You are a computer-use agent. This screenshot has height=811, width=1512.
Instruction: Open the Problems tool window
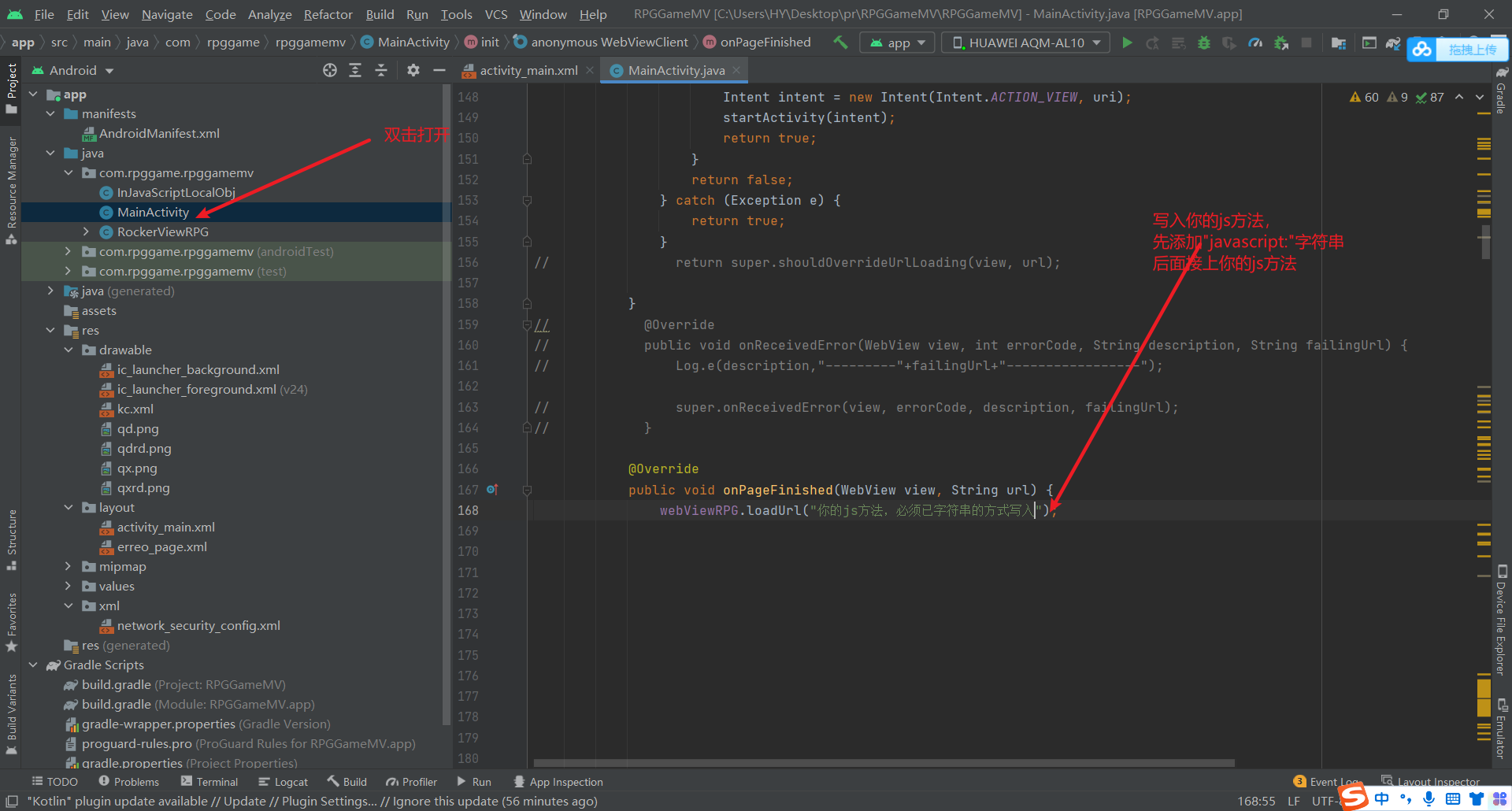[128, 782]
